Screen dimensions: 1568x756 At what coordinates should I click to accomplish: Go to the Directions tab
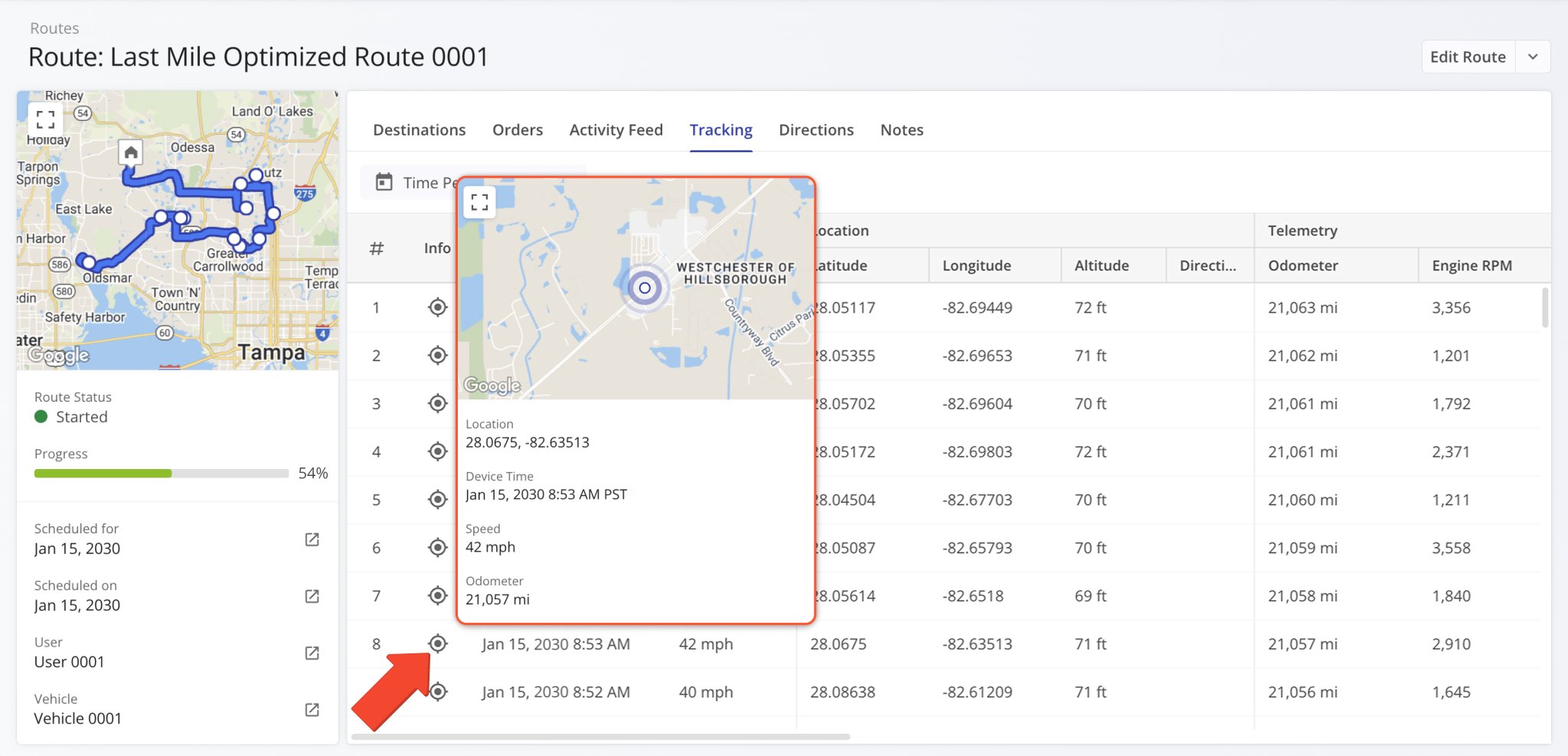pos(815,130)
